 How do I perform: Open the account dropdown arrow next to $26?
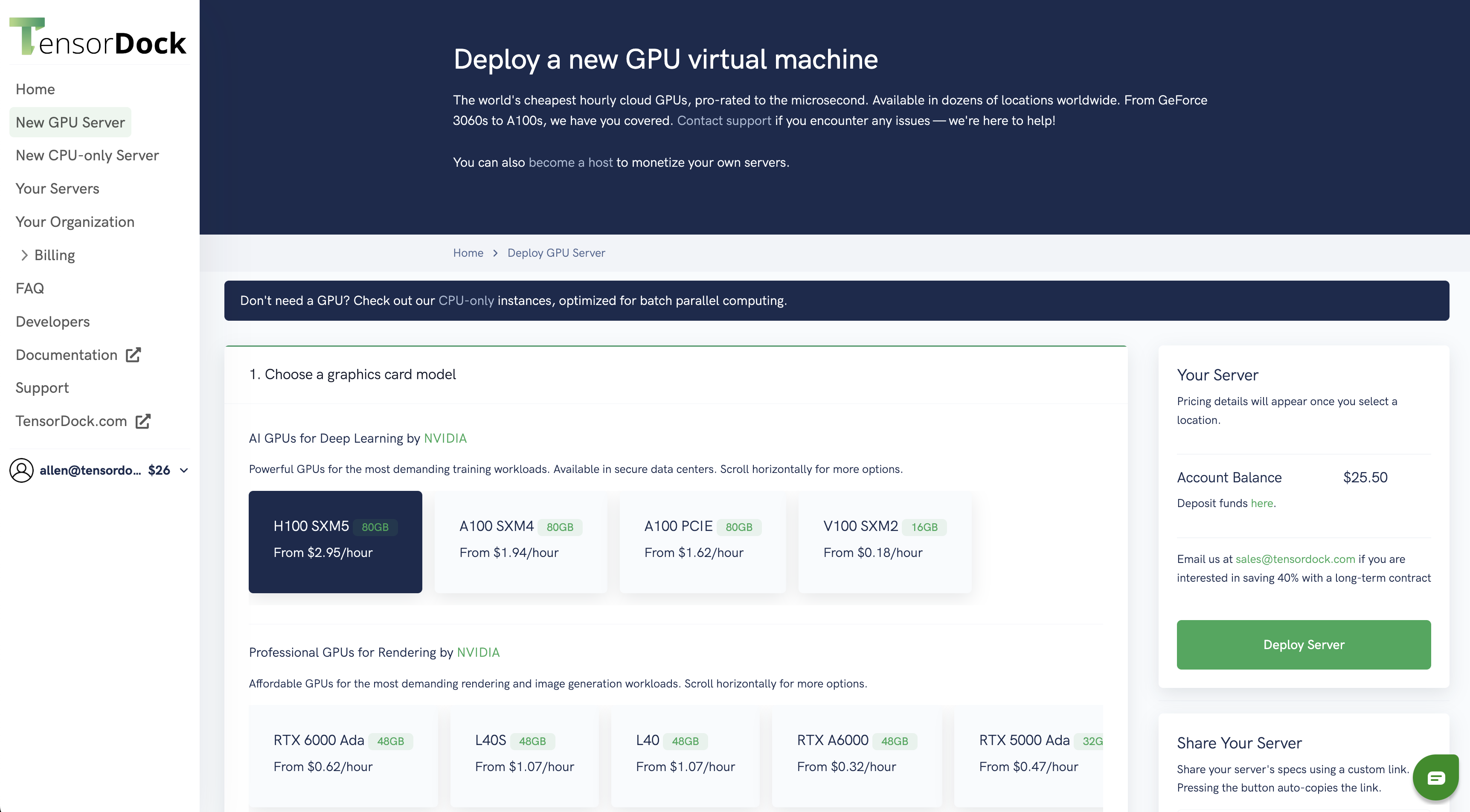pyautogui.click(x=184, y=471)
